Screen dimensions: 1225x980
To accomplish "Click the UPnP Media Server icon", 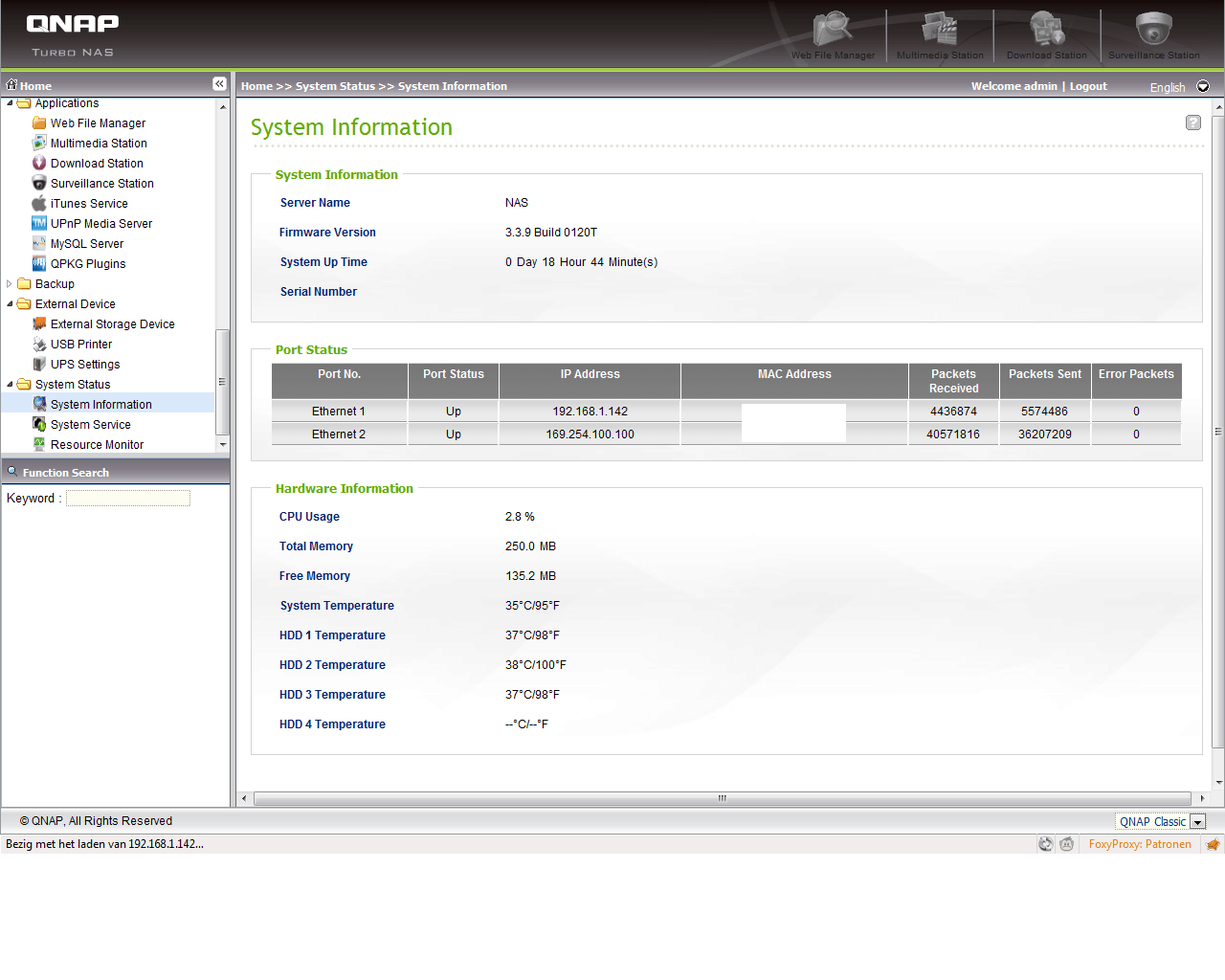I will (x=39, y=223).
